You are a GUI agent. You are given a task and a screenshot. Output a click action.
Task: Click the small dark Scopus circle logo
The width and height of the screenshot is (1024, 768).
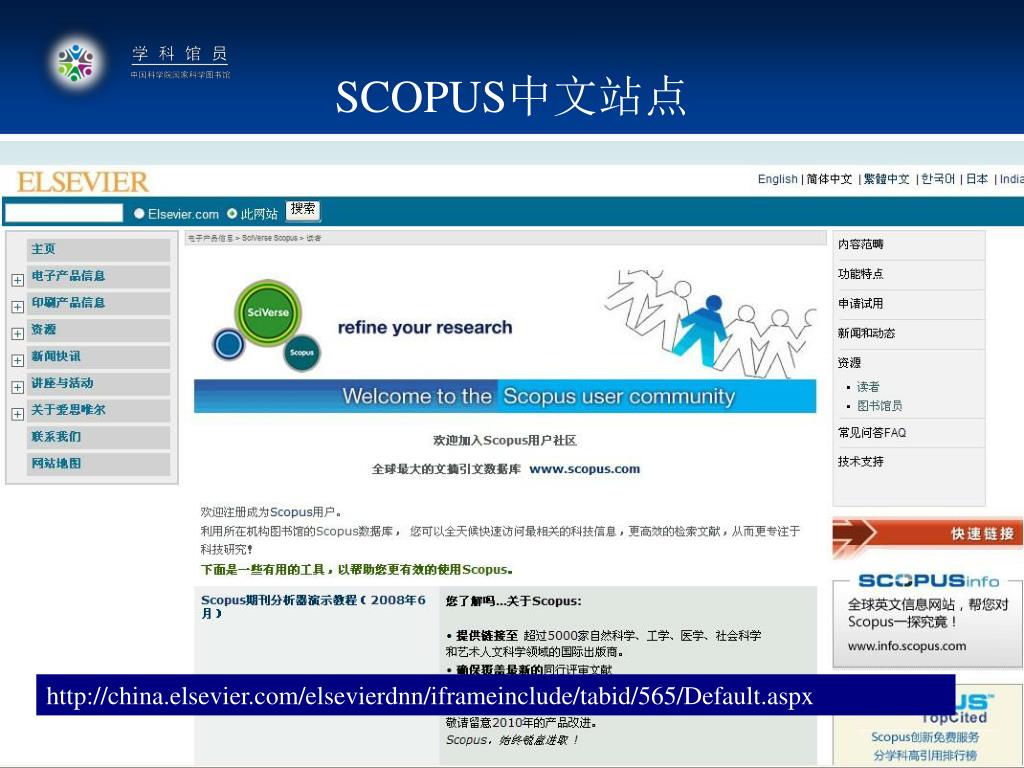pos(302,353)
